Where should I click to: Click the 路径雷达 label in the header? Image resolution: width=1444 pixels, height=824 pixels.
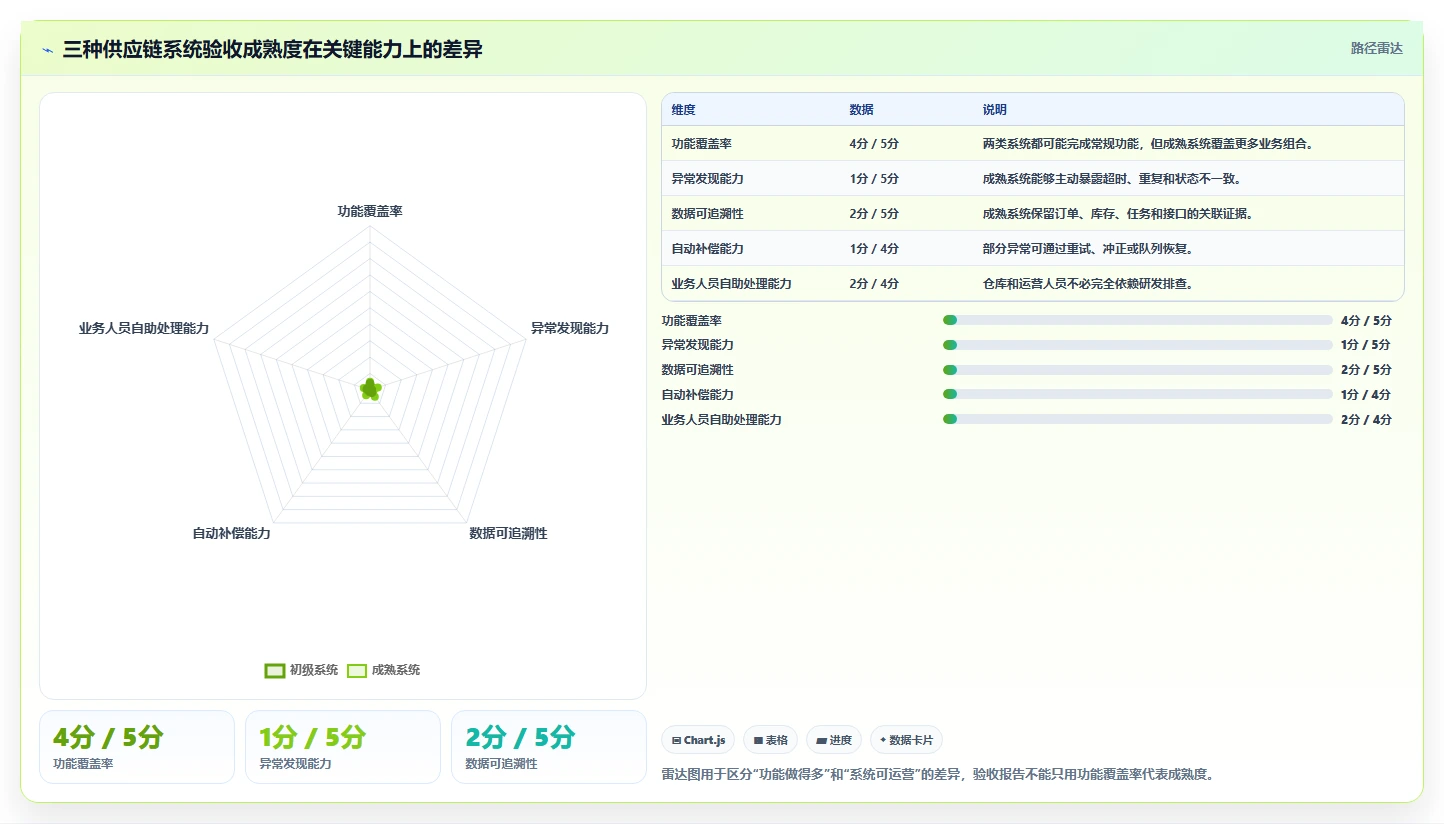click(1376, 48)
